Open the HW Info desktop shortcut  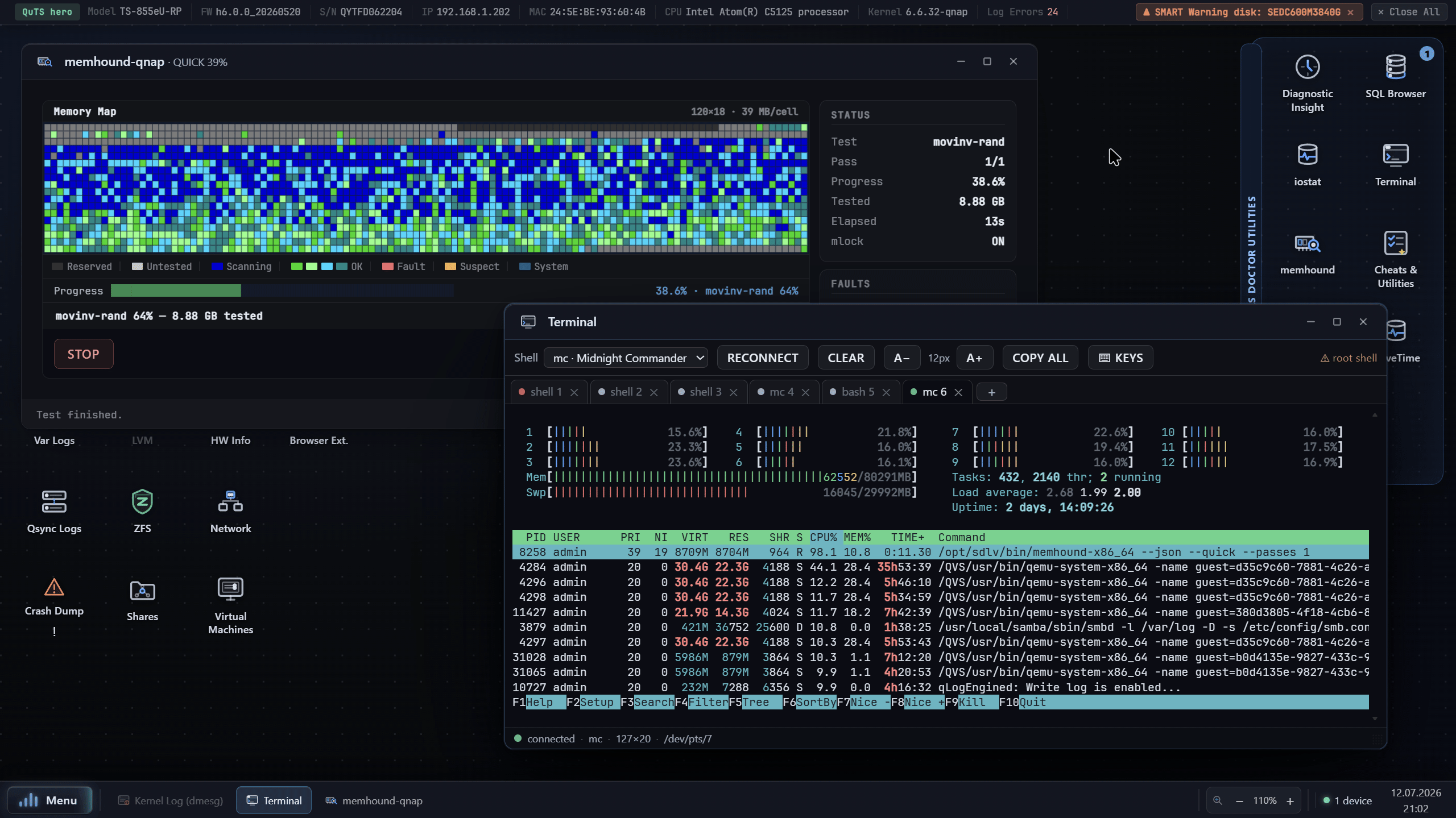pyautogui.click(x=230, y=440)
